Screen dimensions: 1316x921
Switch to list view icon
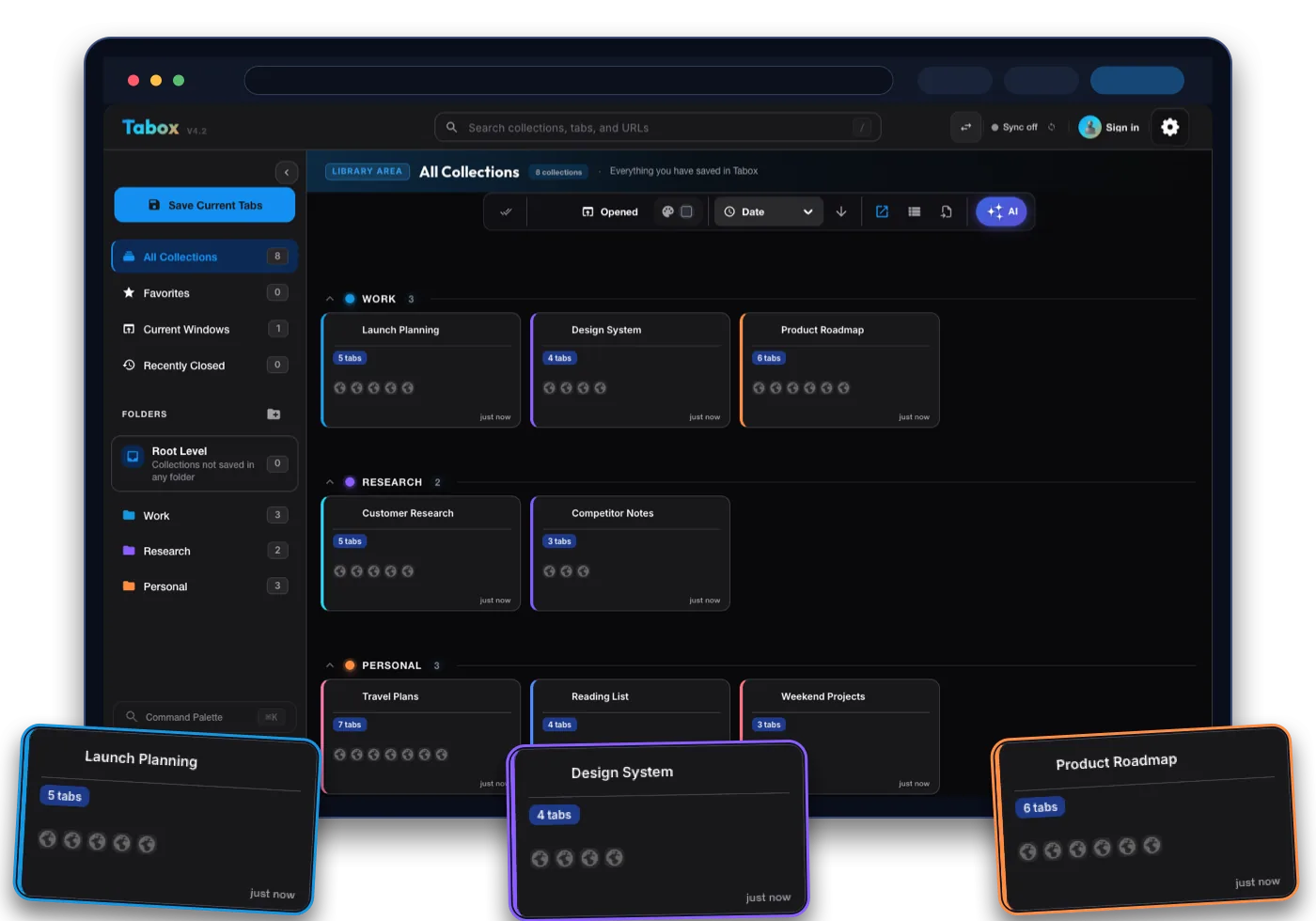click(x=914, y=211)
